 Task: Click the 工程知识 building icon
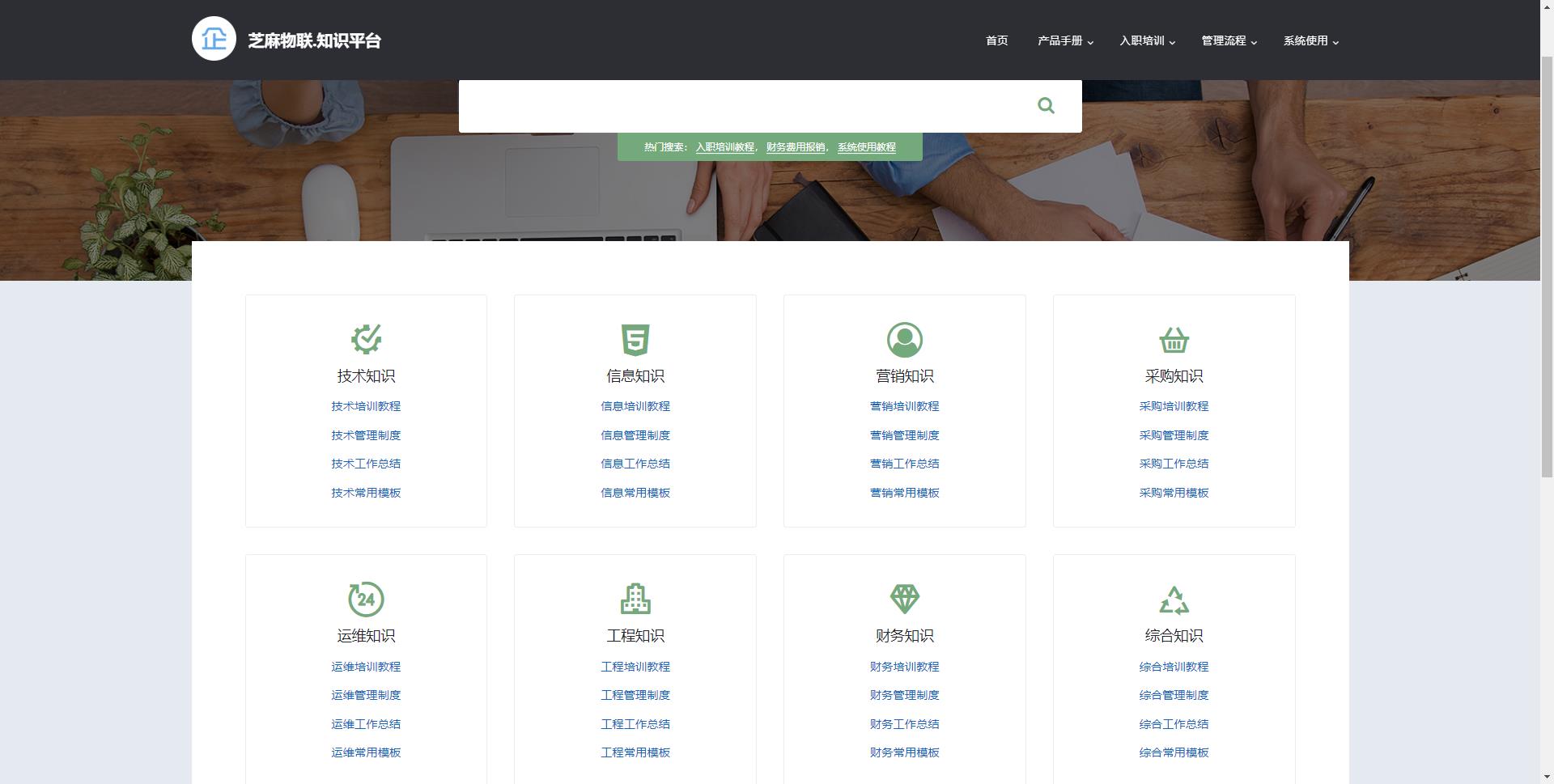click(635, 600)
